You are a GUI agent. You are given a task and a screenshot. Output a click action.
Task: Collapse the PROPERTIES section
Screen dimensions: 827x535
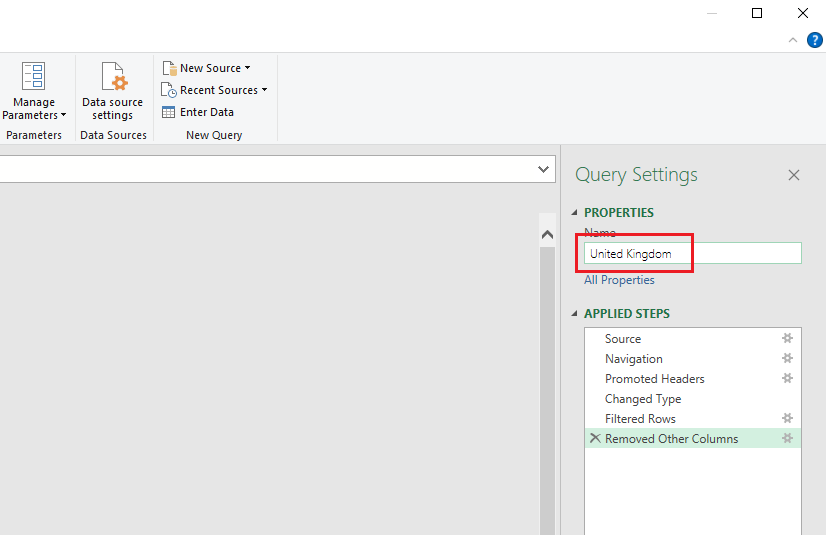[x=575, y=213]
